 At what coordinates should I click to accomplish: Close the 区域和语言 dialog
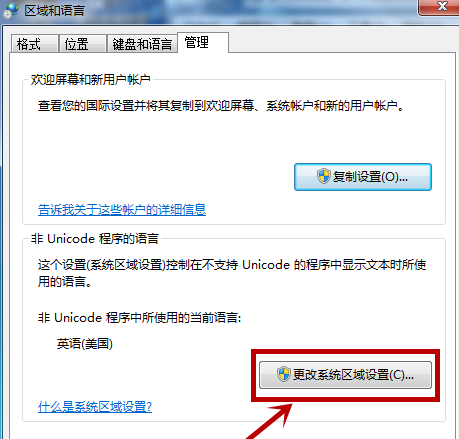click(x=439, y=7)
